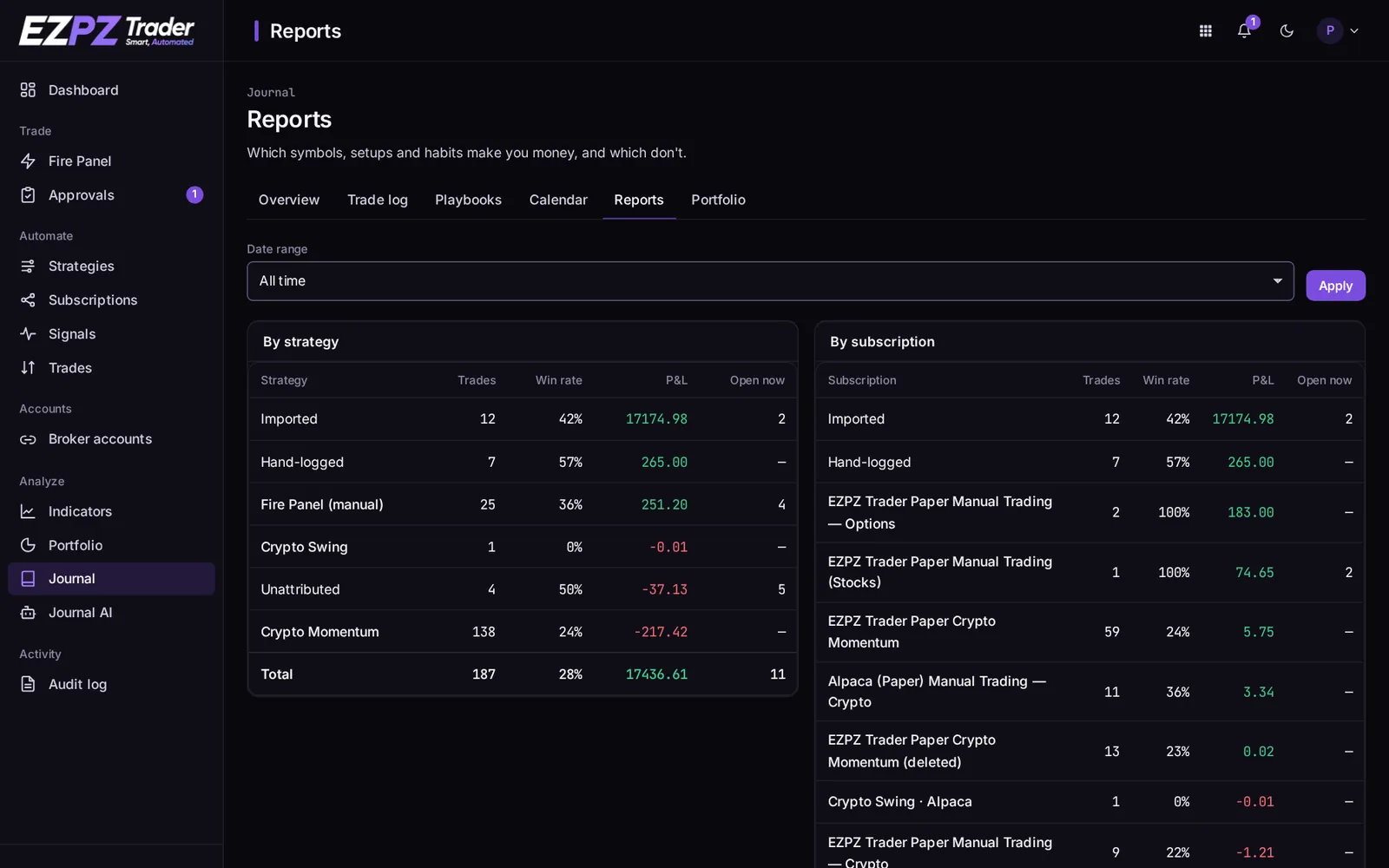The width and height of the screenshot is (1389, 868).
Task: Switch to the Trade log tab
Action: click(x=378, y=200)
